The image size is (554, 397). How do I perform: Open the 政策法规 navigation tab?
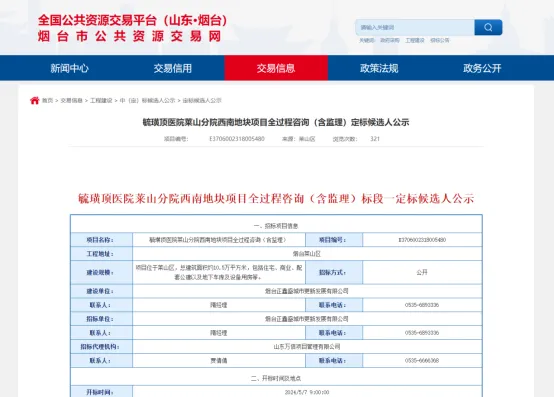pyautogui.click(x=379, y=68)
